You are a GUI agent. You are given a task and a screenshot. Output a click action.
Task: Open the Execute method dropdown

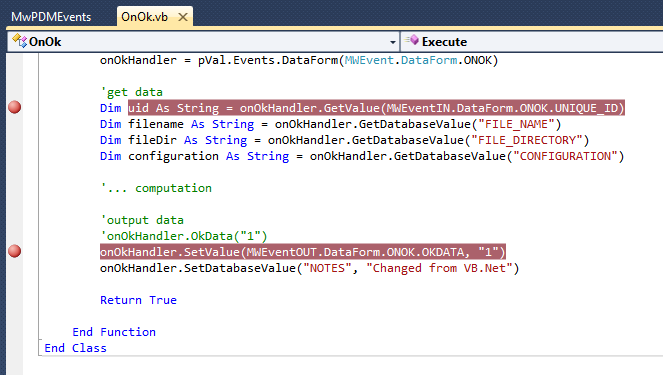[532, 42]
